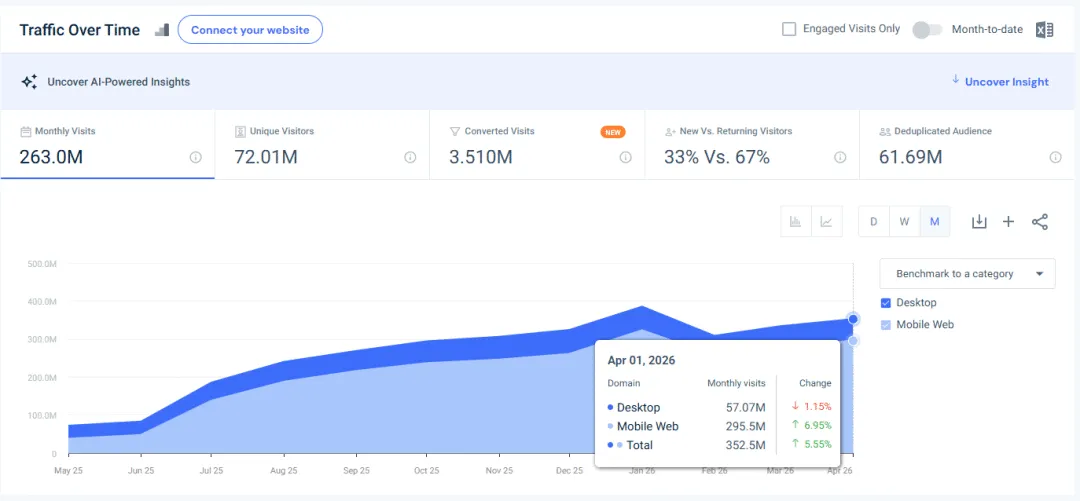Uncheck the Mobile Web series checkbox

(x=886, y=325)
